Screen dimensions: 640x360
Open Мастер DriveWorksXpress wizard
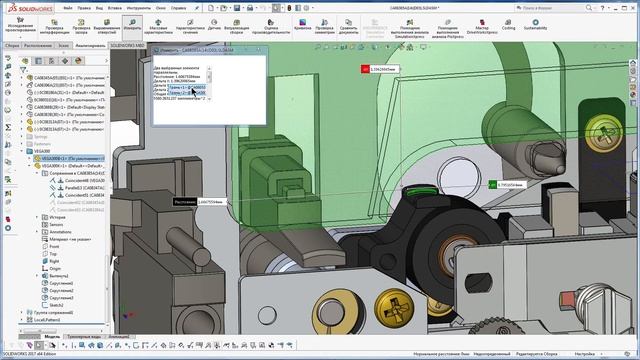click(x=482, y=27)
